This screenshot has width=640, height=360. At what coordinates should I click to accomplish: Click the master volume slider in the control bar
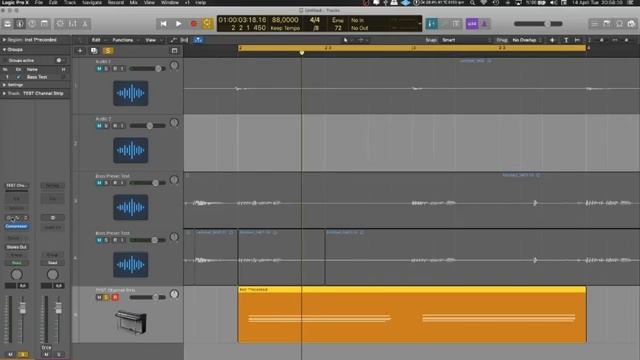538,24
